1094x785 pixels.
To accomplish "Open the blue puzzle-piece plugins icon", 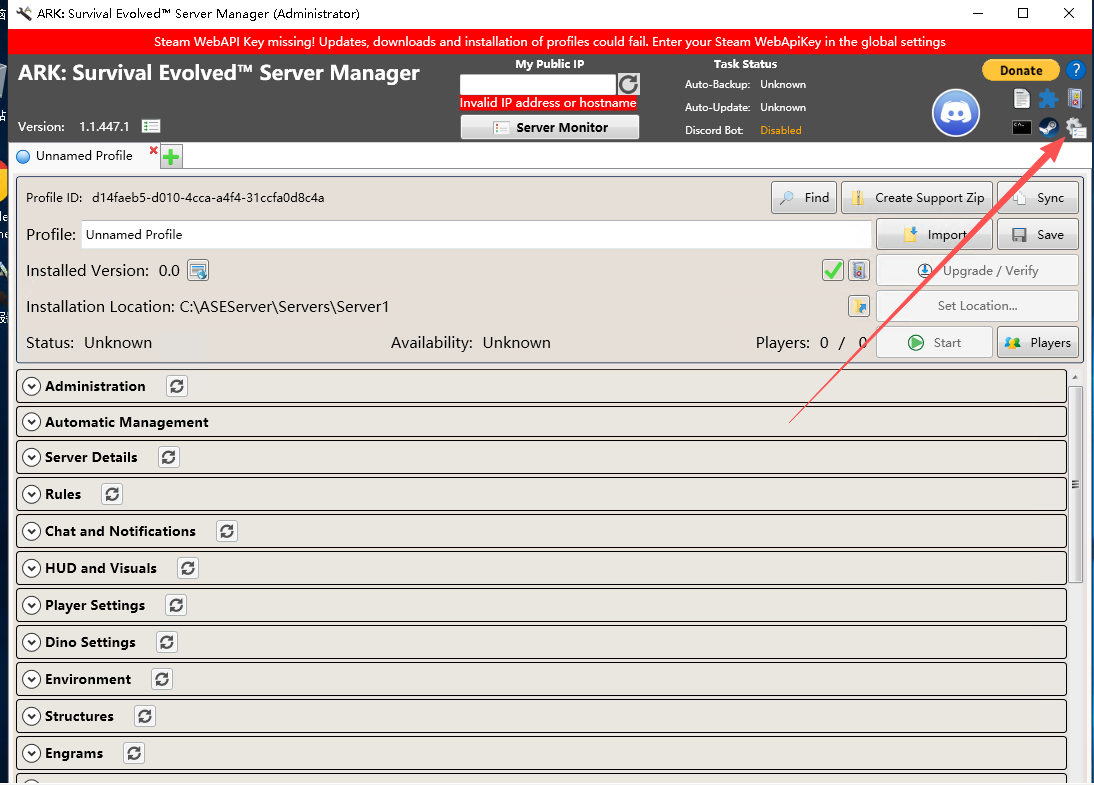I will 1048,98.
